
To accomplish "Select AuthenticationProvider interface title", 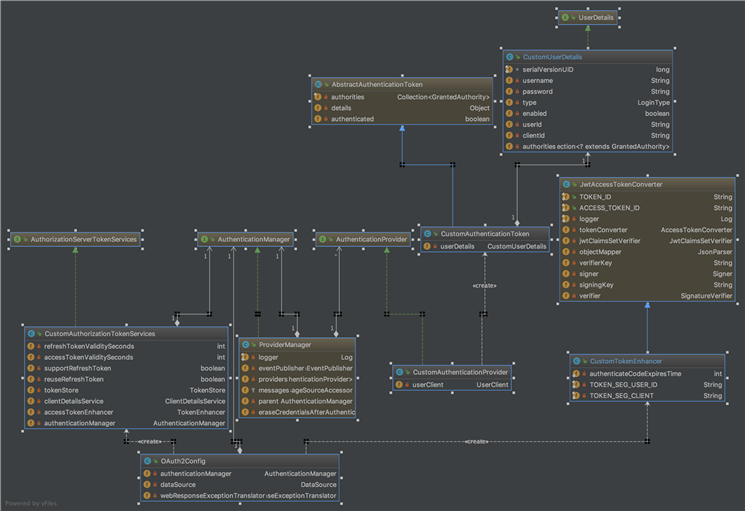I will pyautogui.click(x=372, y=239).
